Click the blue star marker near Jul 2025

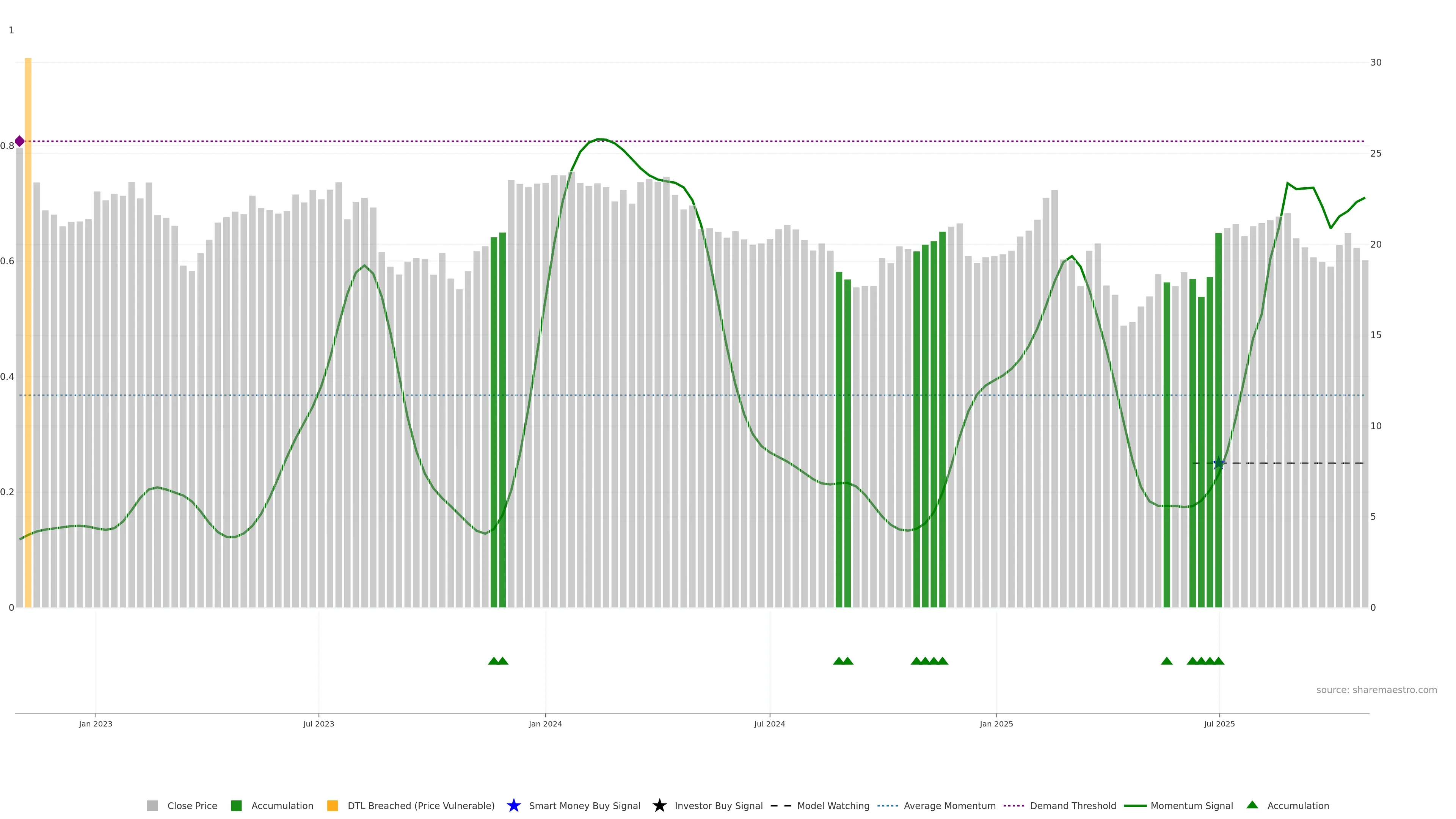coord(1219,463)
